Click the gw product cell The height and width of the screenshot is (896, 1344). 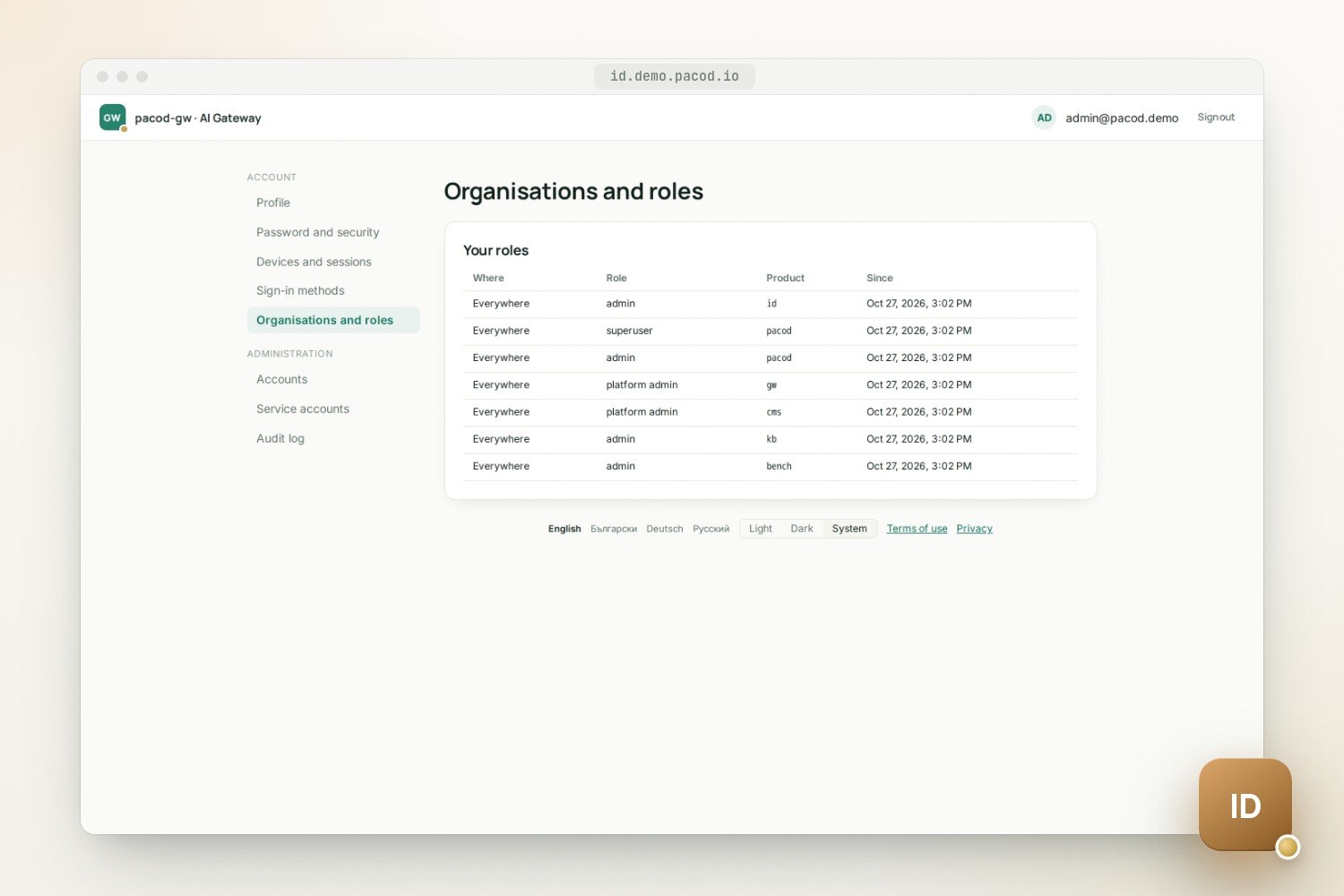coord(771,385)
